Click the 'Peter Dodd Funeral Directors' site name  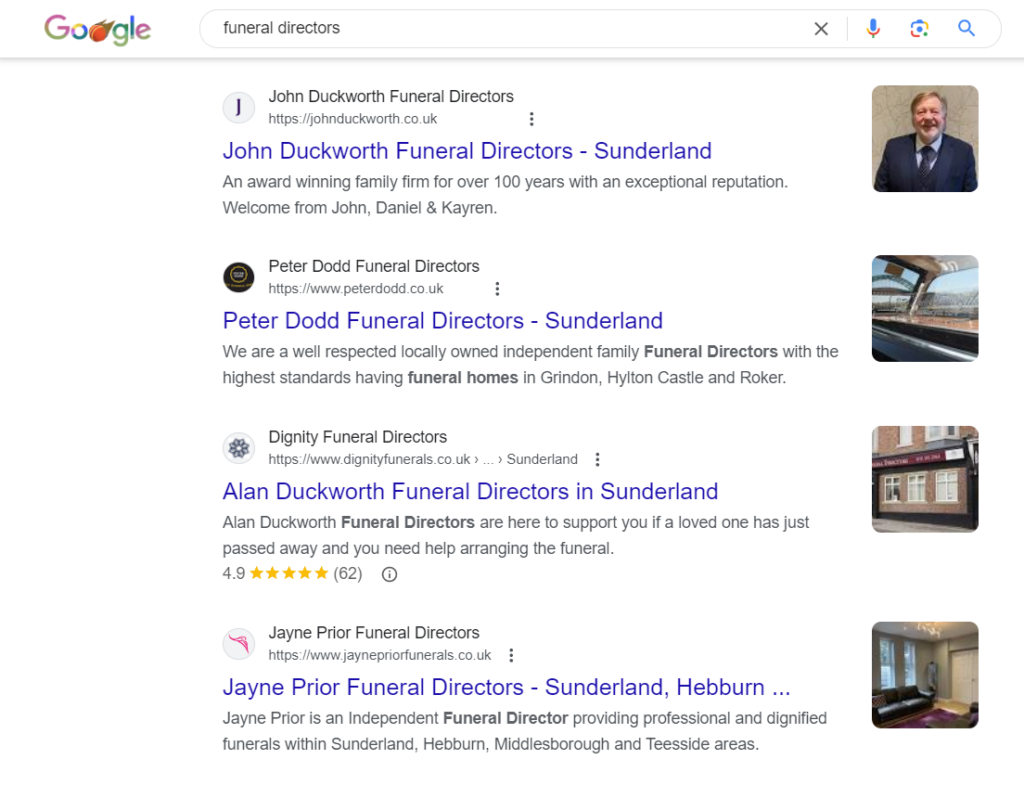click(374, 266)
